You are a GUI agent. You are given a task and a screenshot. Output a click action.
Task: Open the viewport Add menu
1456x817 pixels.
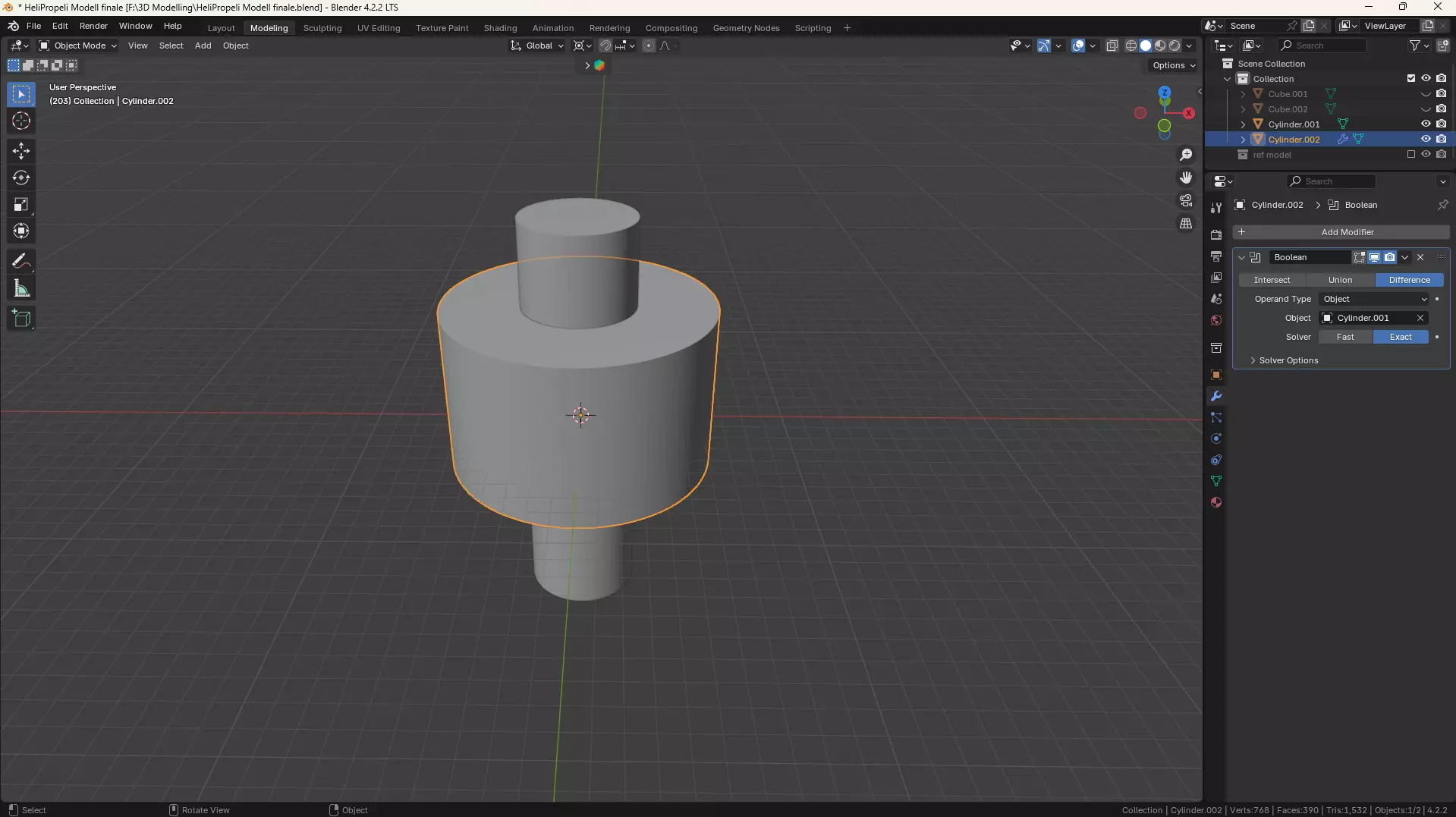(203, 46)
